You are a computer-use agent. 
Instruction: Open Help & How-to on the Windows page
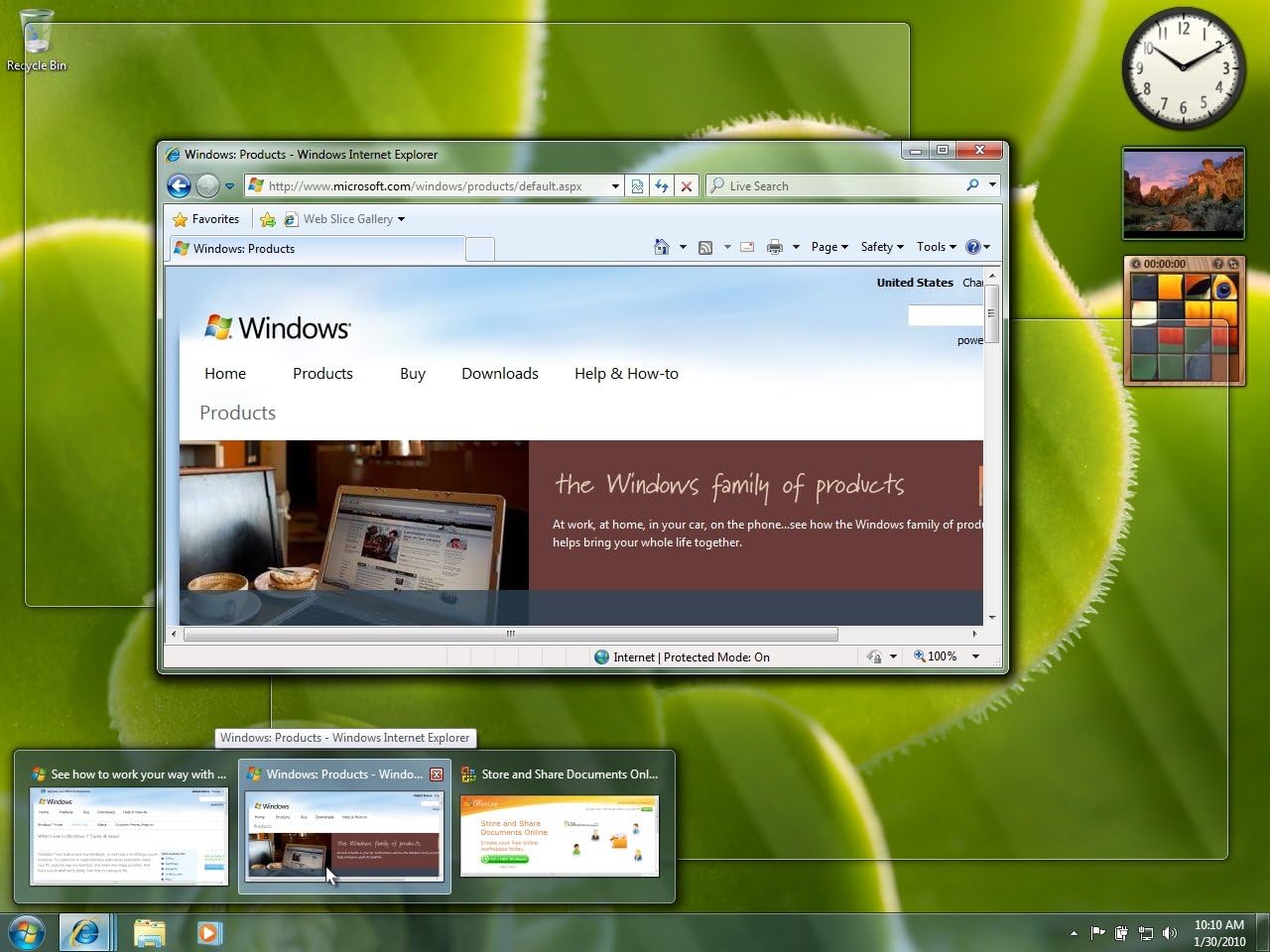(626, 374)
